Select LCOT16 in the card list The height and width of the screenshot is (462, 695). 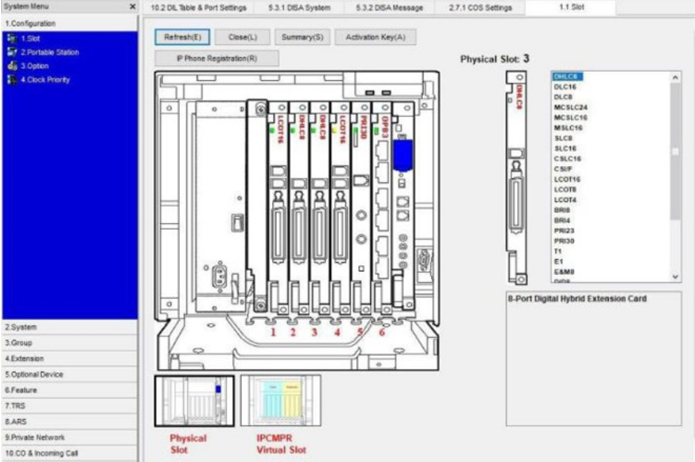point(567,180)
